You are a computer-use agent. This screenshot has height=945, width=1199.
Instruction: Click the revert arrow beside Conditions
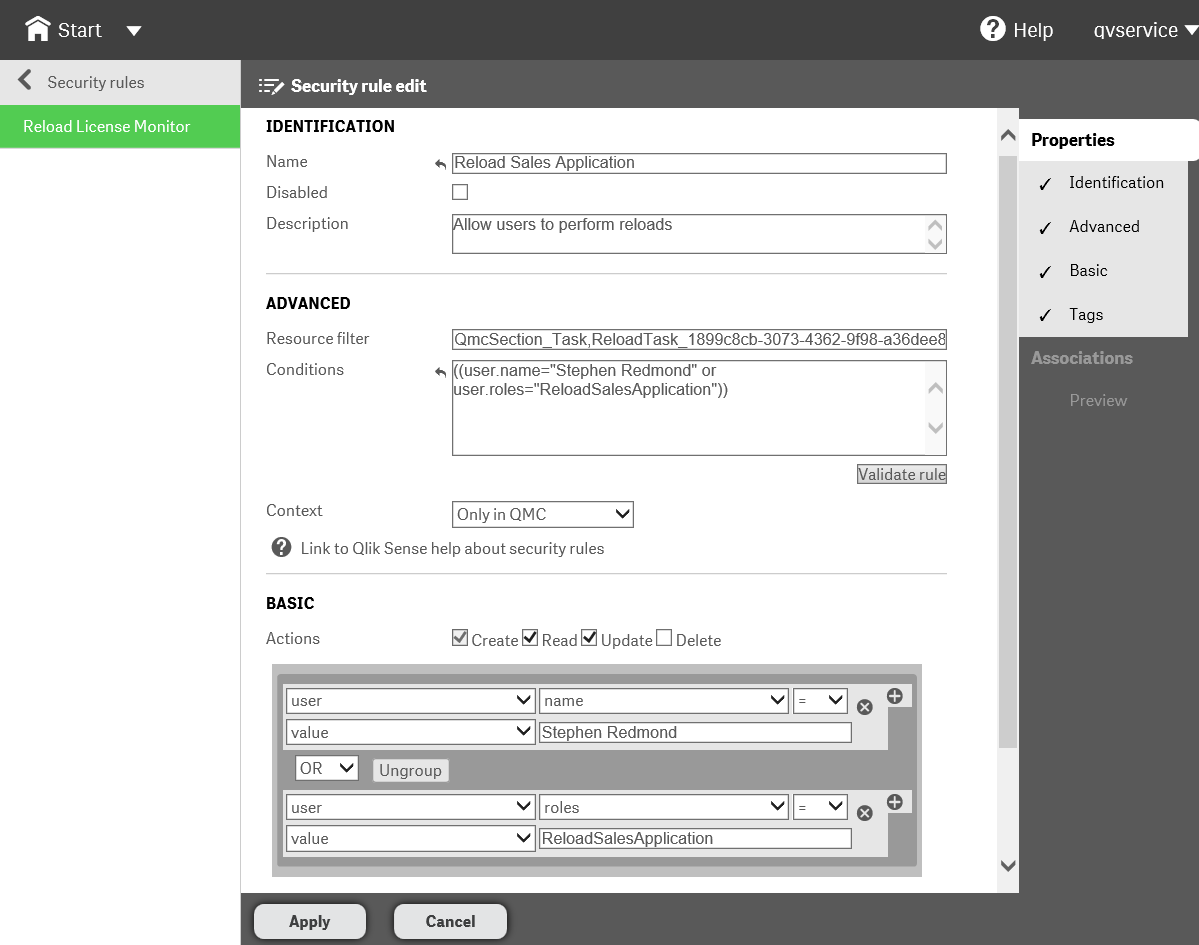(438, 370)
